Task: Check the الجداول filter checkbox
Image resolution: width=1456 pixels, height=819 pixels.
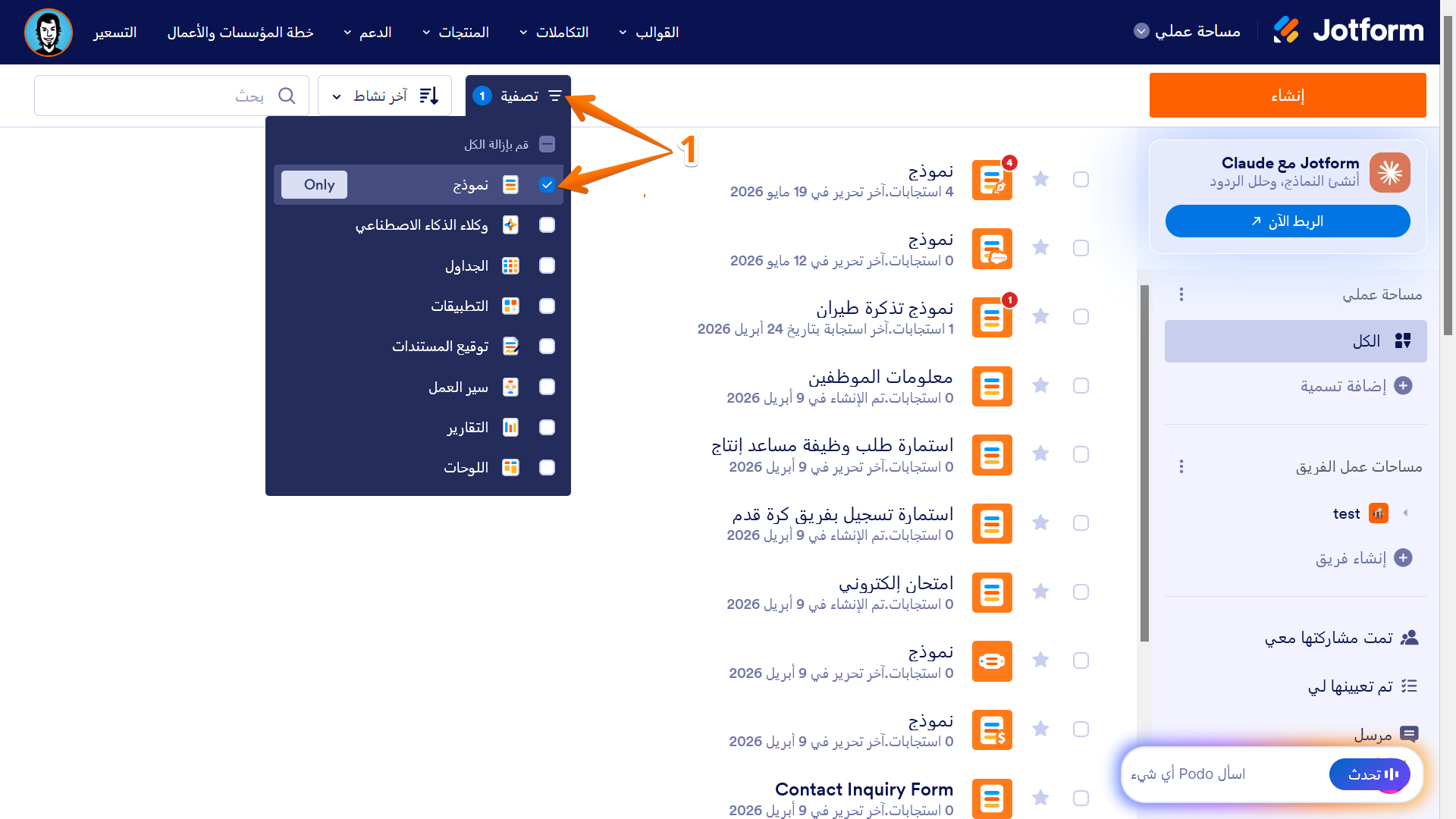Action: (x=547, y=265)
